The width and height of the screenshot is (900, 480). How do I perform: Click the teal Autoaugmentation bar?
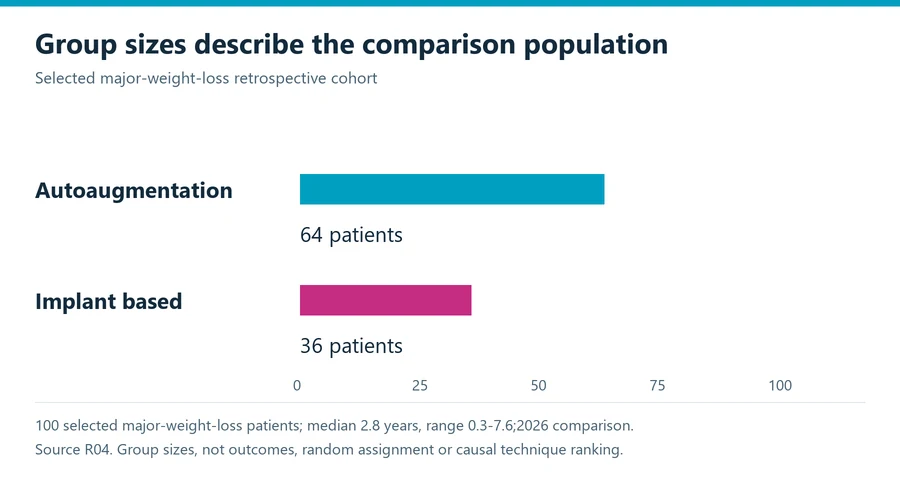452,189
